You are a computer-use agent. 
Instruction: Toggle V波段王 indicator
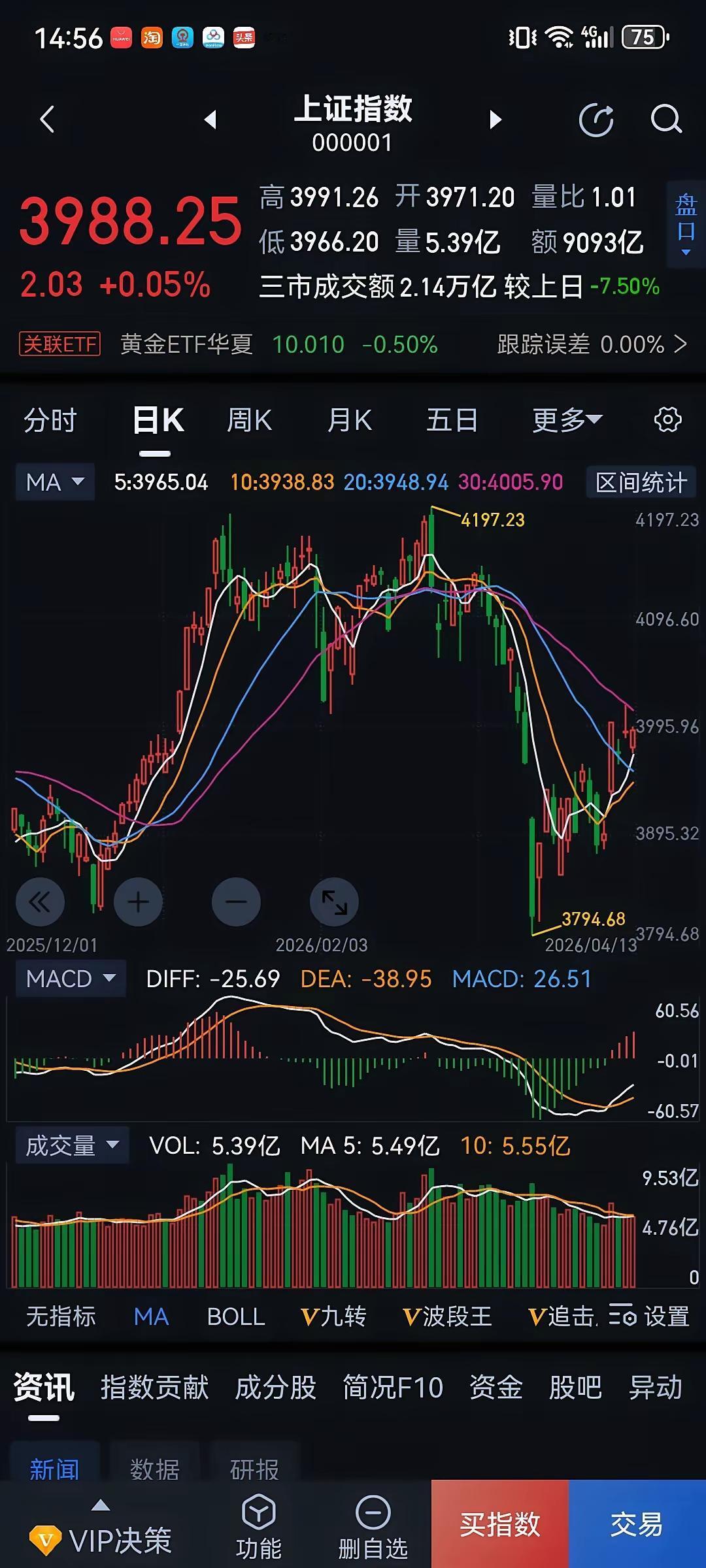point(447,1316)
